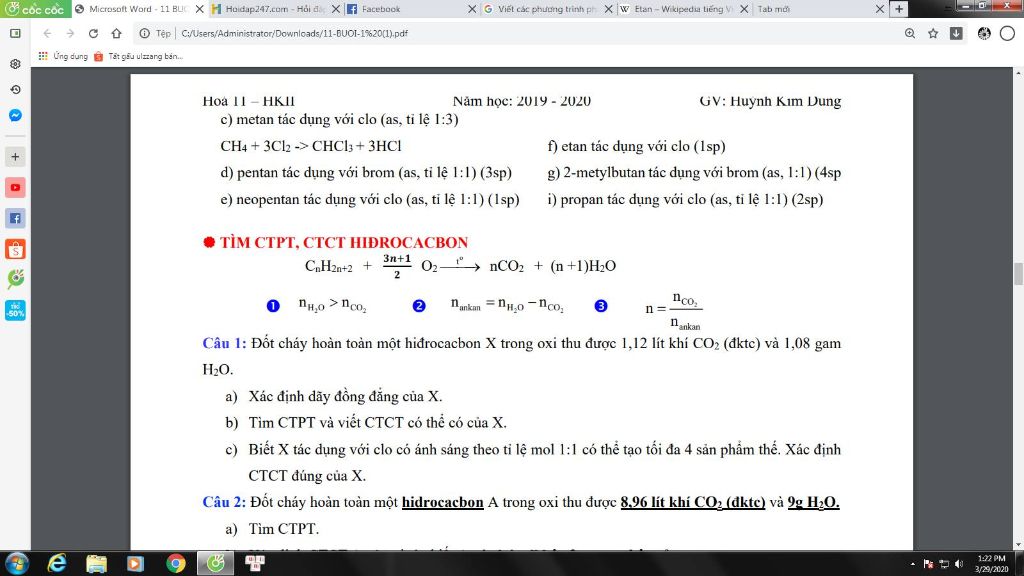Click the 'Câu 1:' question label

tap(224, 344)
